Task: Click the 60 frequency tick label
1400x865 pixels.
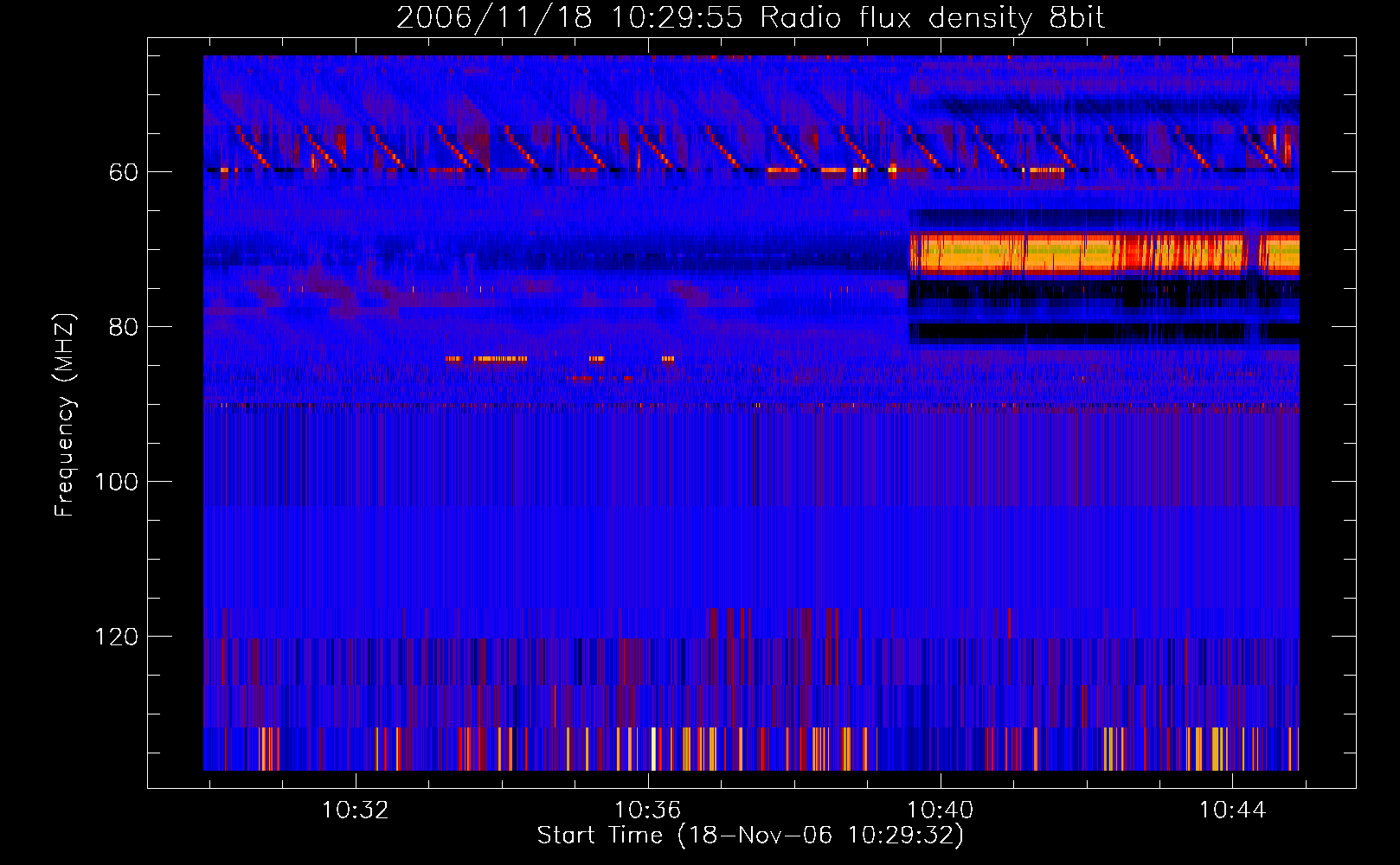Action: [x=124, y=172]
